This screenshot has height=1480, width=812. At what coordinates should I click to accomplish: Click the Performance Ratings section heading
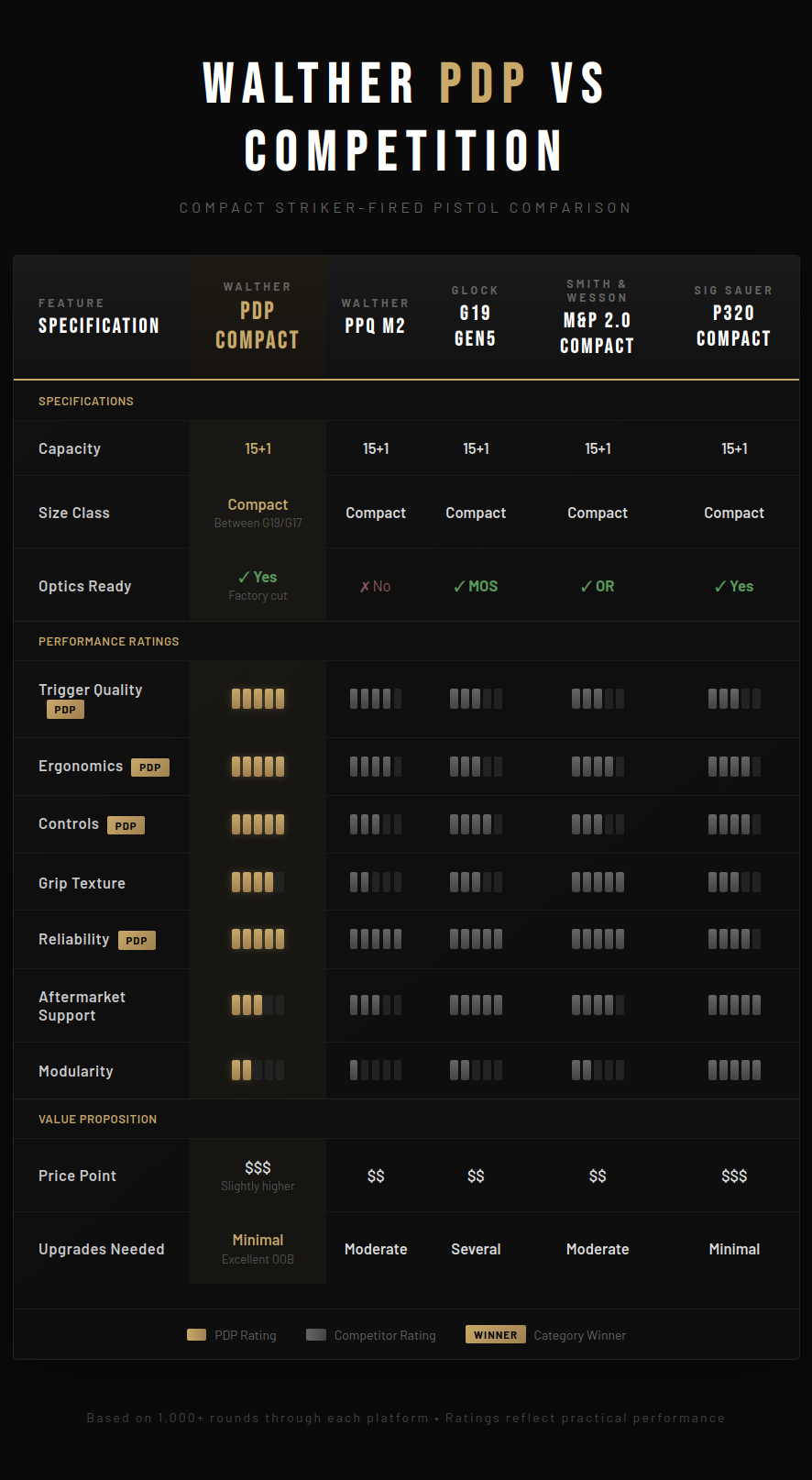109,641
